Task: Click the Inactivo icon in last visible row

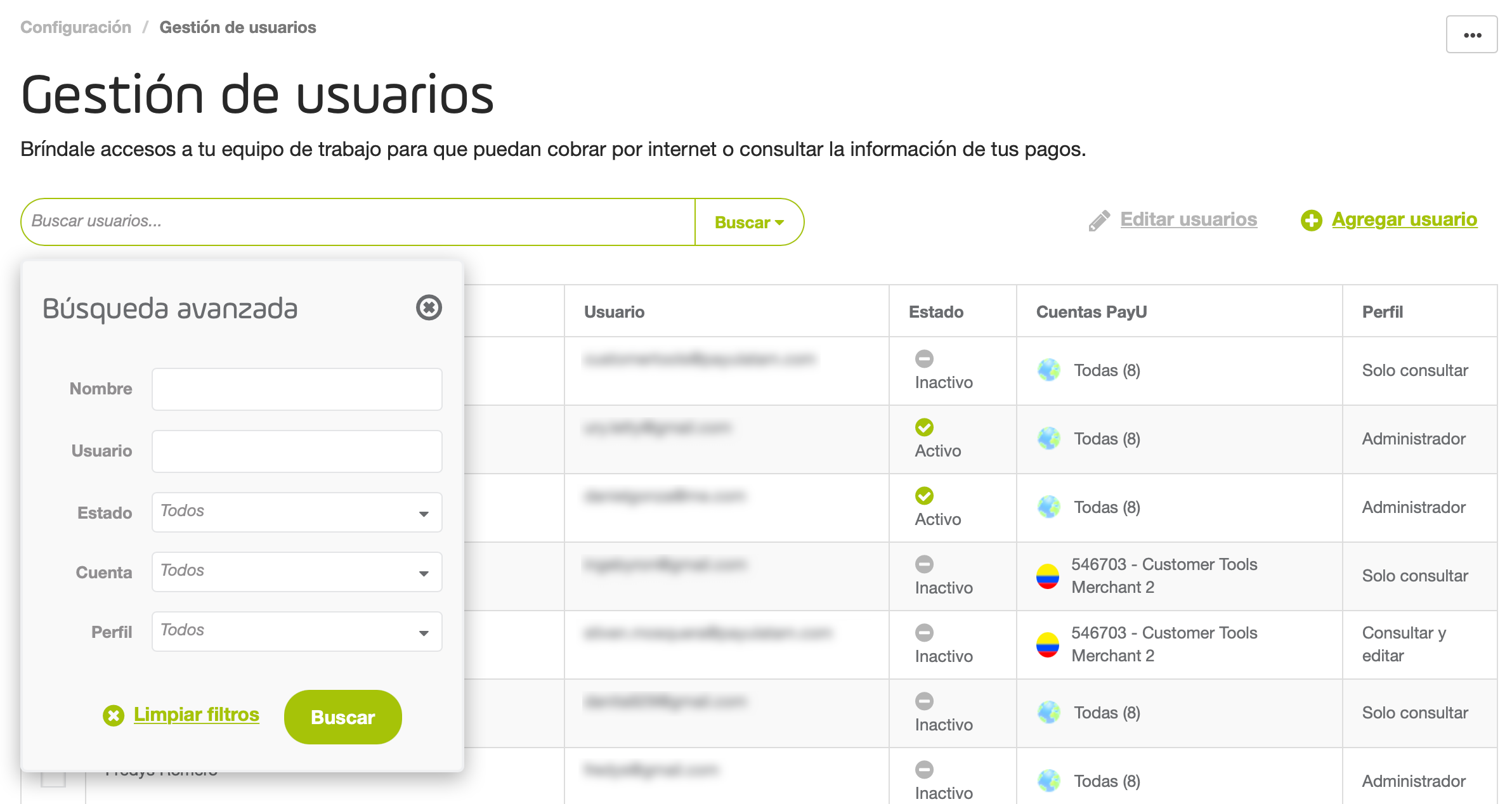Action: point(924,770)
